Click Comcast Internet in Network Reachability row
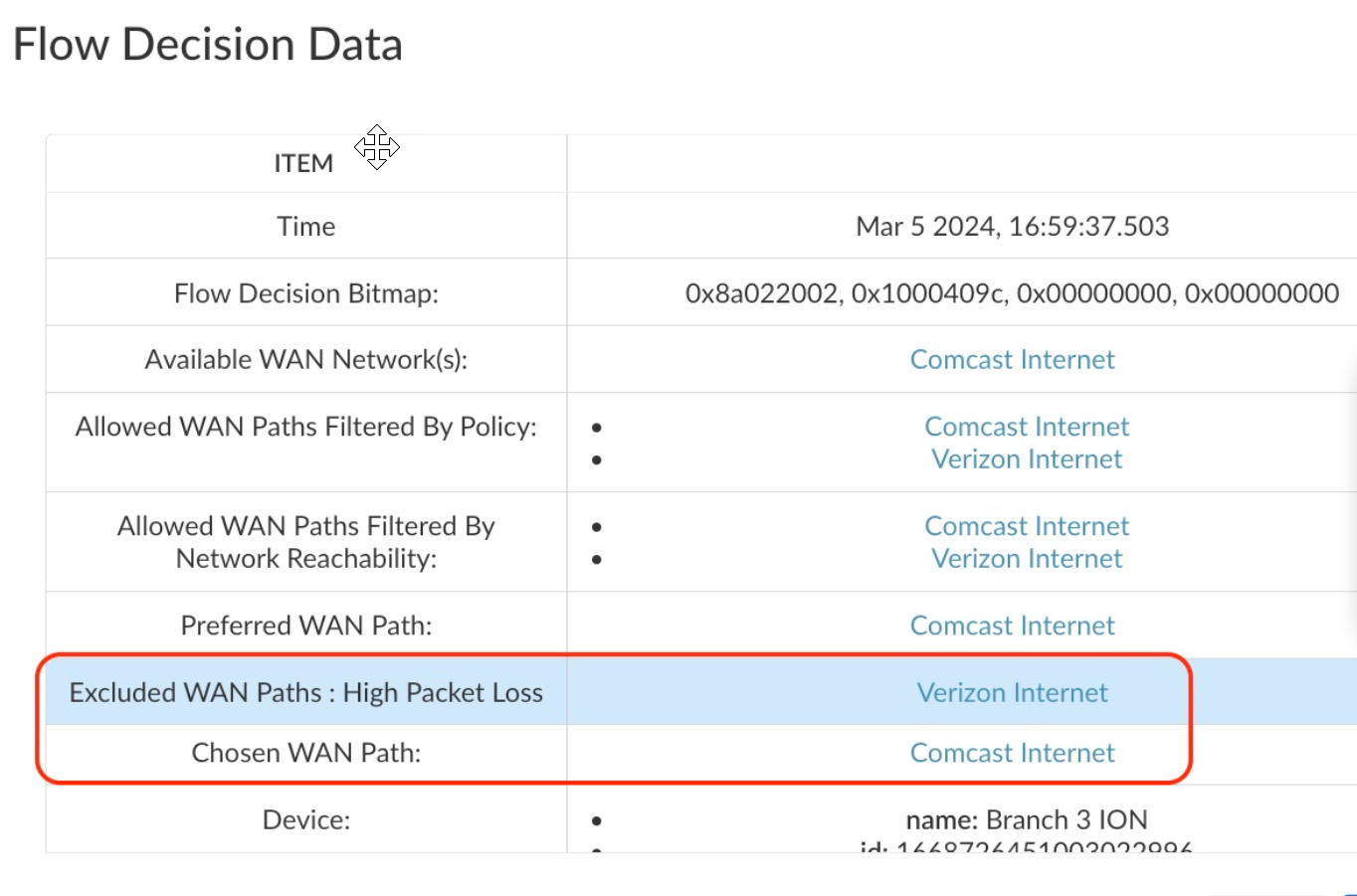 [x=1027, y=526]
